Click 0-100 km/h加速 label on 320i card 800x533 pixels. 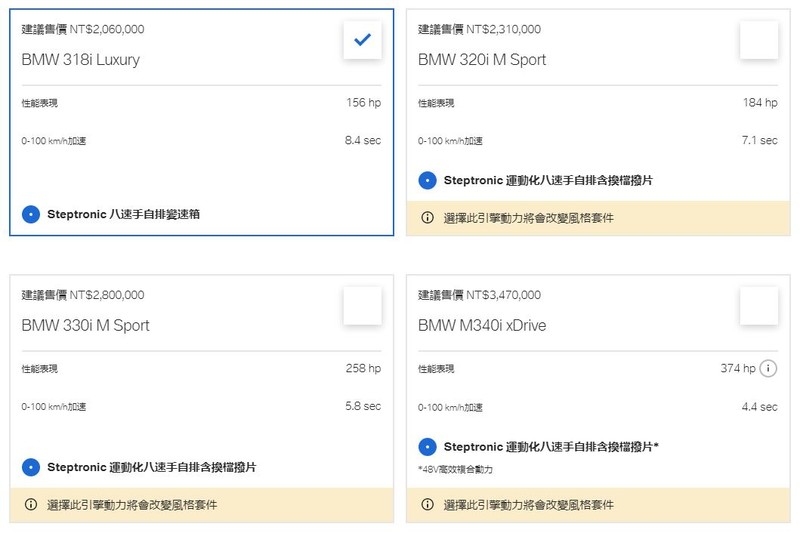point(450,141)
